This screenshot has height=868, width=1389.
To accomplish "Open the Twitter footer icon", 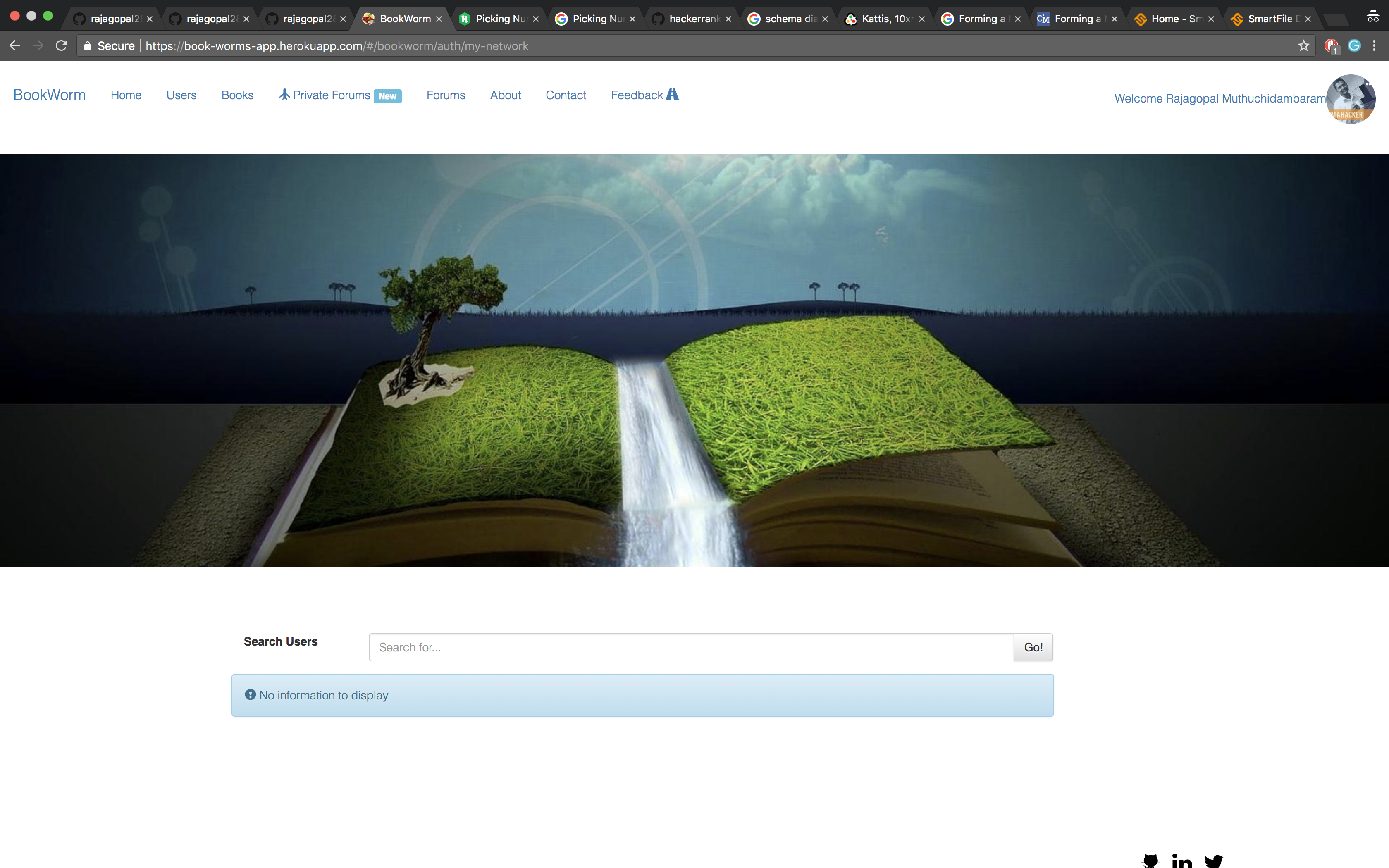I will point(1213,861).
